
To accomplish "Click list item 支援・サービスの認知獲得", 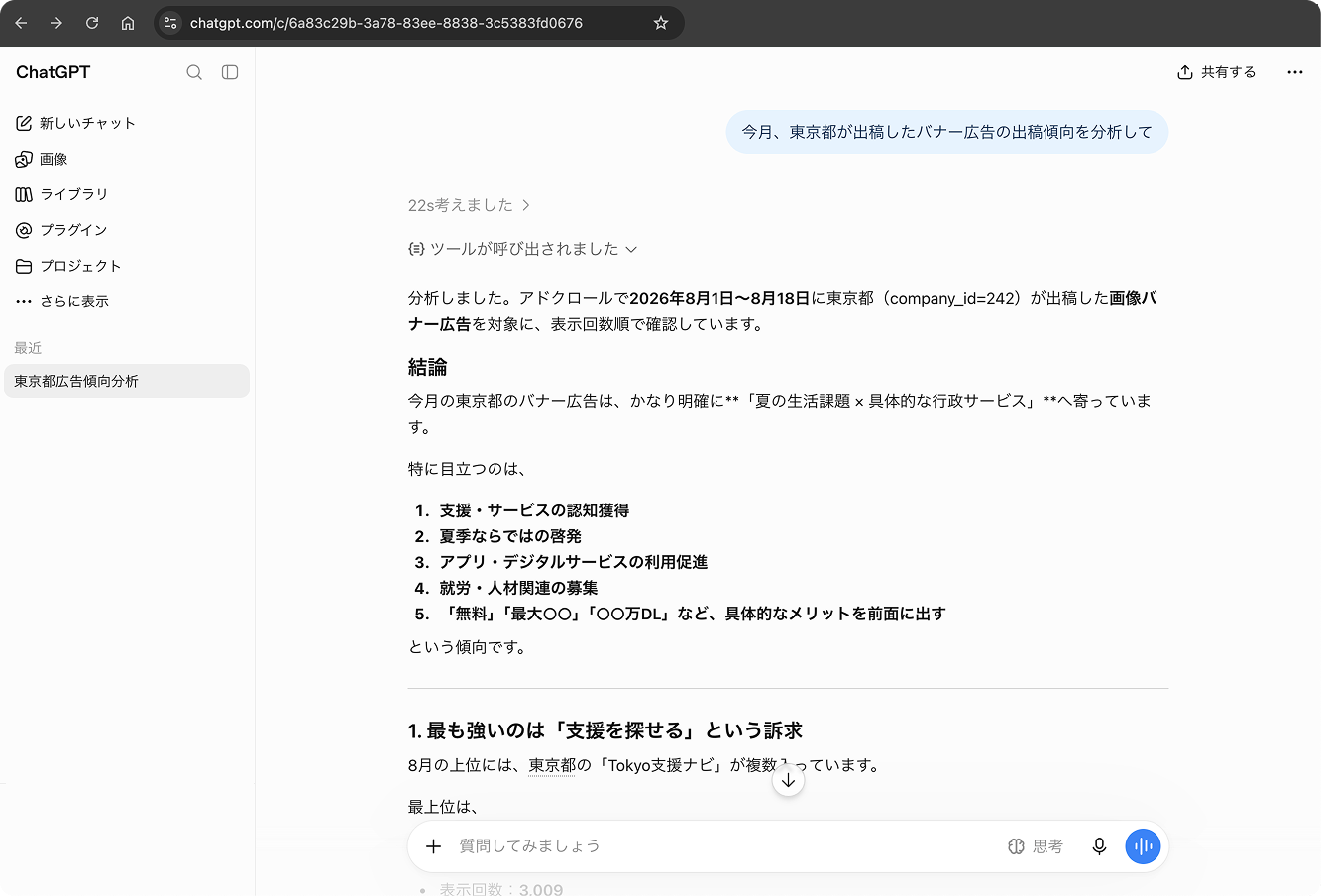I will click(535, 510).
